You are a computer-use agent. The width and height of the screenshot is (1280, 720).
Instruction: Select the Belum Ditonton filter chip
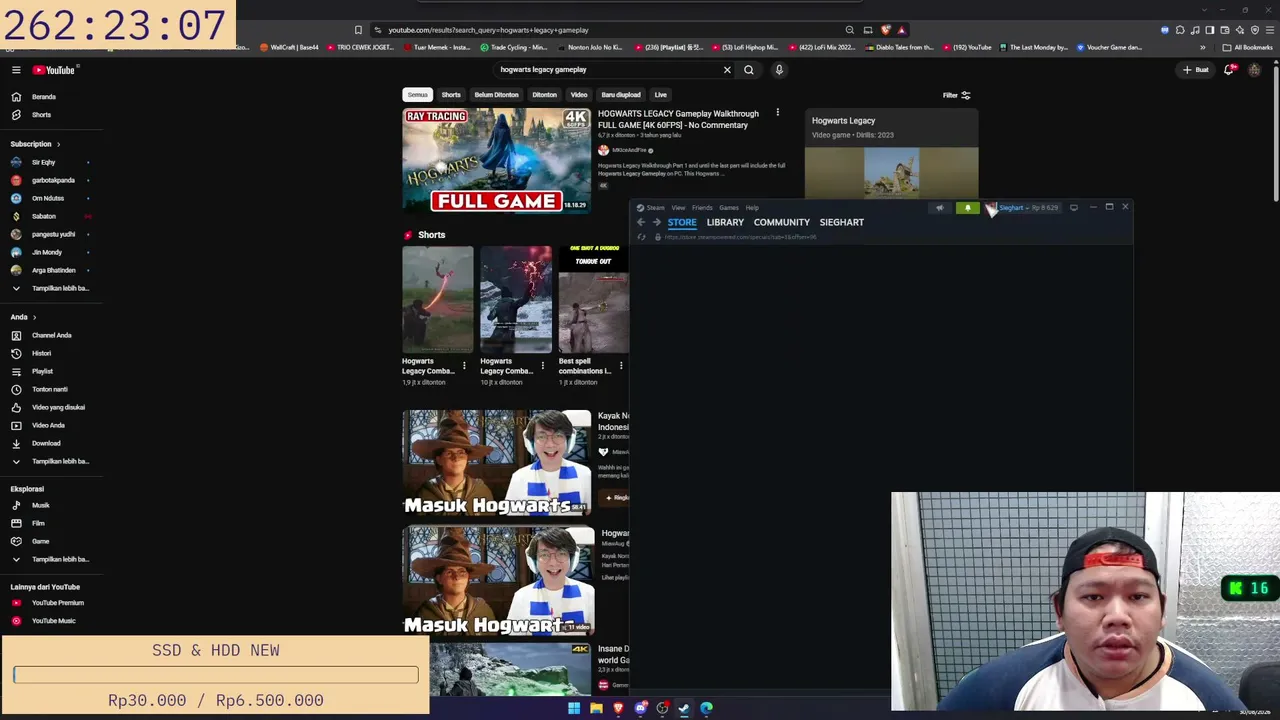tap(497, 95)
